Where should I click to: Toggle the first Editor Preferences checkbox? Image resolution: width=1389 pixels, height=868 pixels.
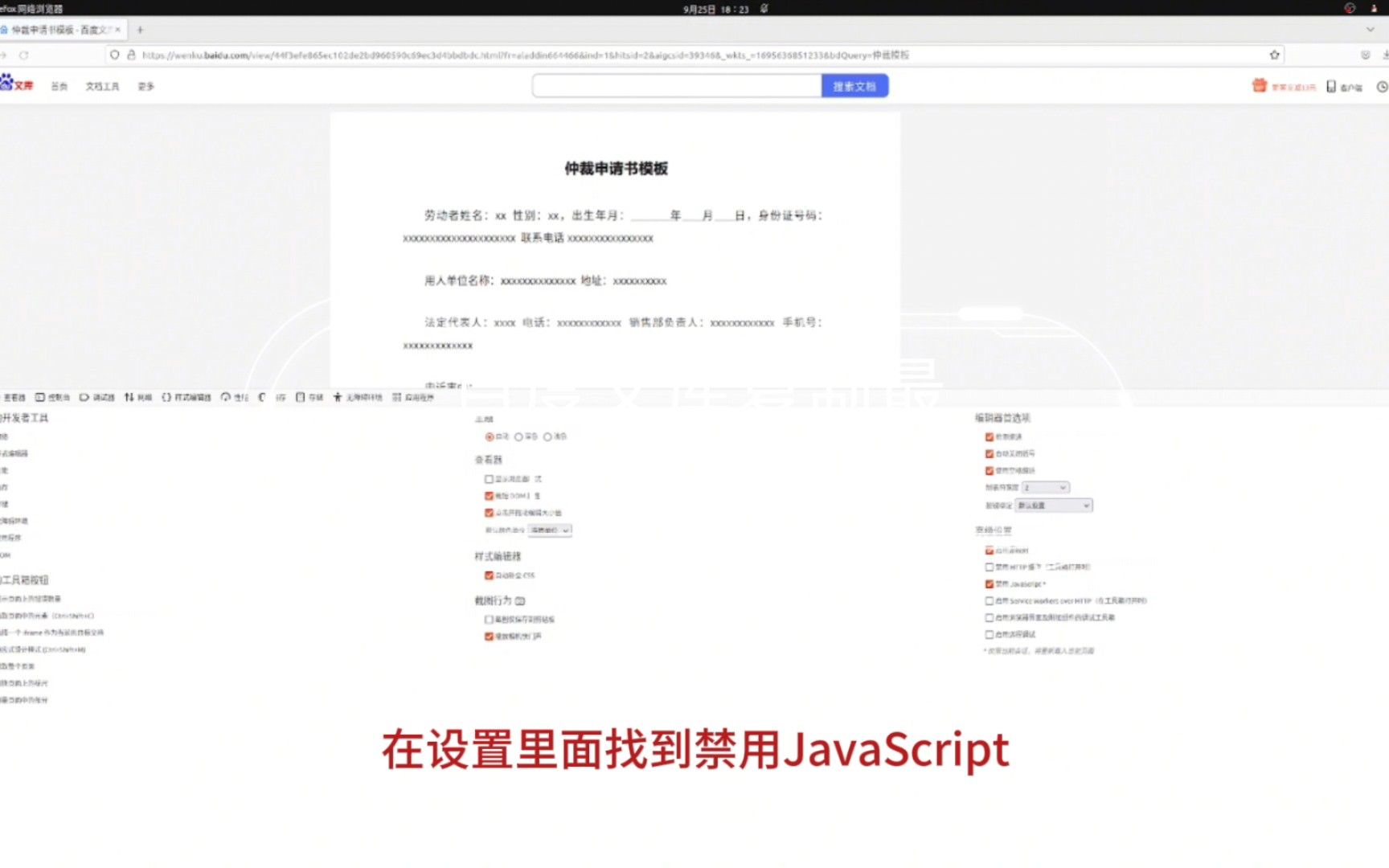pos(990,437)
